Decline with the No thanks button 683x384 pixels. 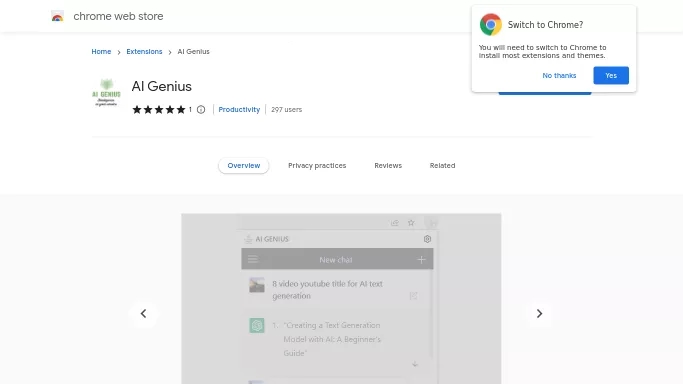559,75
